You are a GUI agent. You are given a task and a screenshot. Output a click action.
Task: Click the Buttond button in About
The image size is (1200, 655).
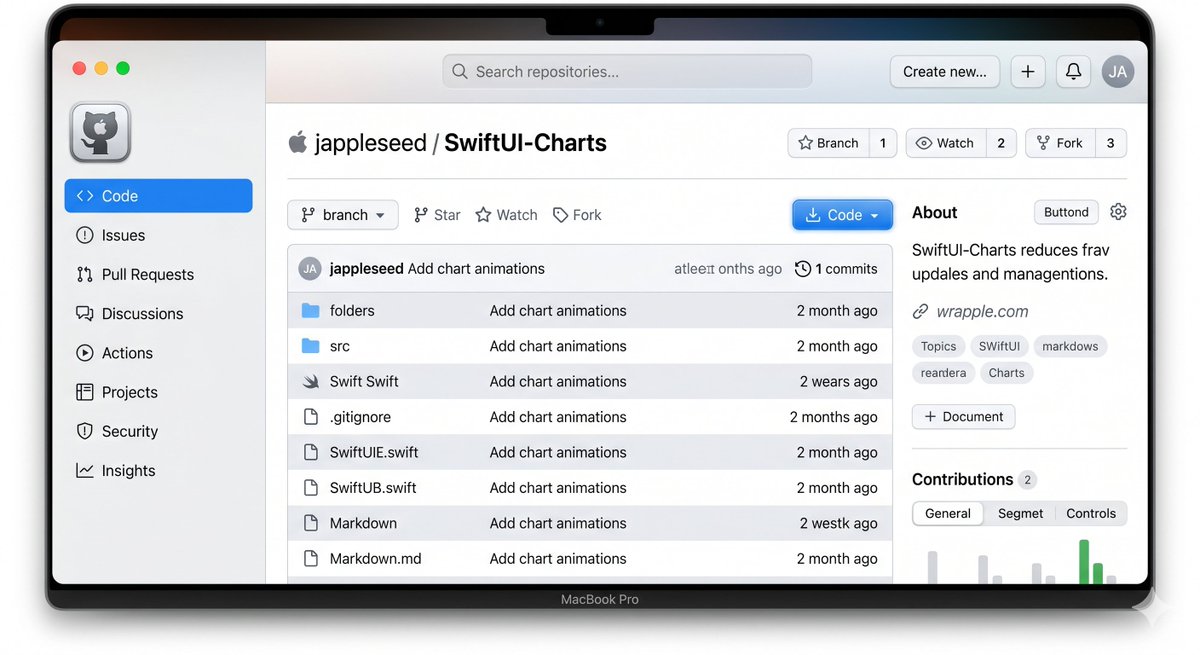[1066, 212]
